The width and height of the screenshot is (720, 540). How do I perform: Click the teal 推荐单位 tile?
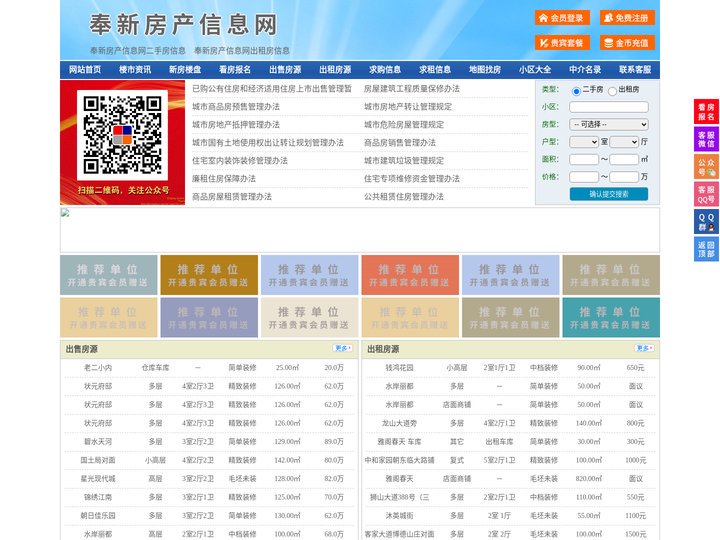[x=611, y=317]
